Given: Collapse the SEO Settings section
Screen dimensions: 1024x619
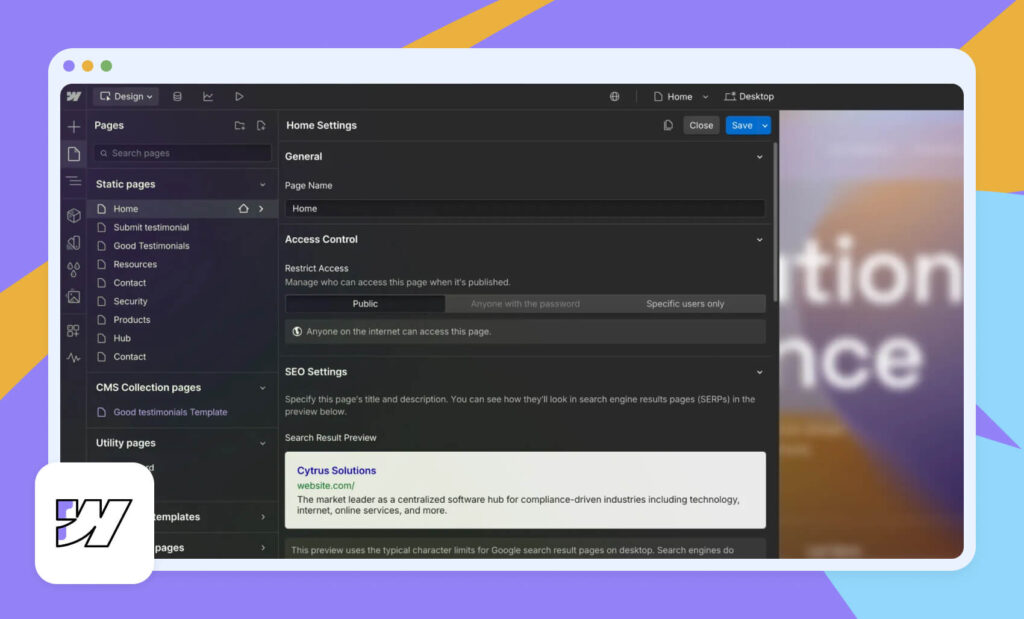Looking at the screenshot, I should [760, 372].
